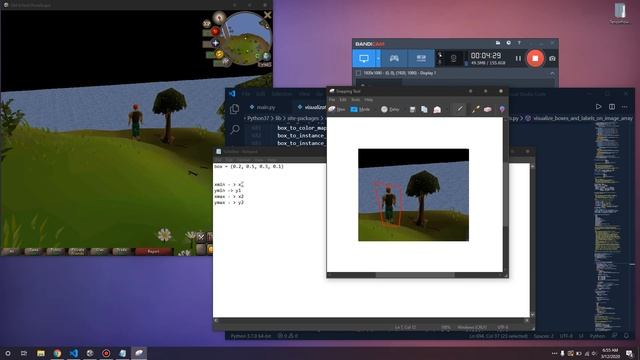This screenshot has height=360, width=640.
Task: Run Python file with VS Code play button
Action: (x=598, y=107)
